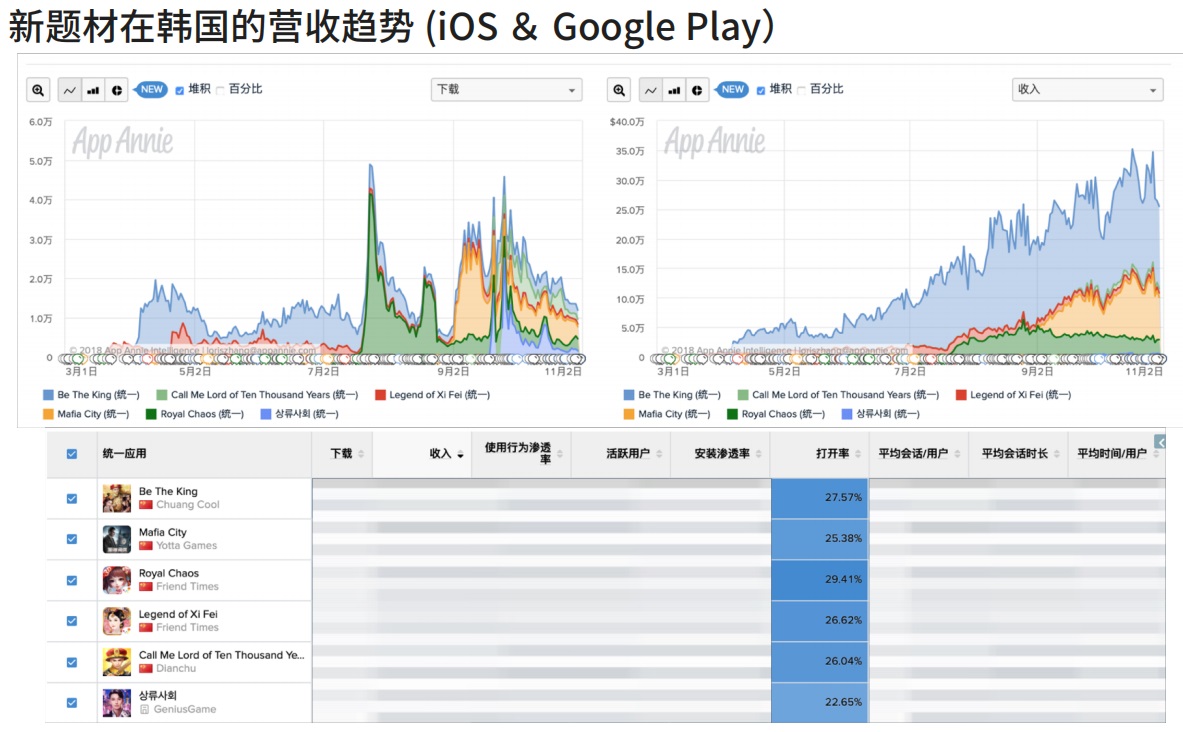
Task: Sort table by 打开率 column
Action: tap(820, 454)
